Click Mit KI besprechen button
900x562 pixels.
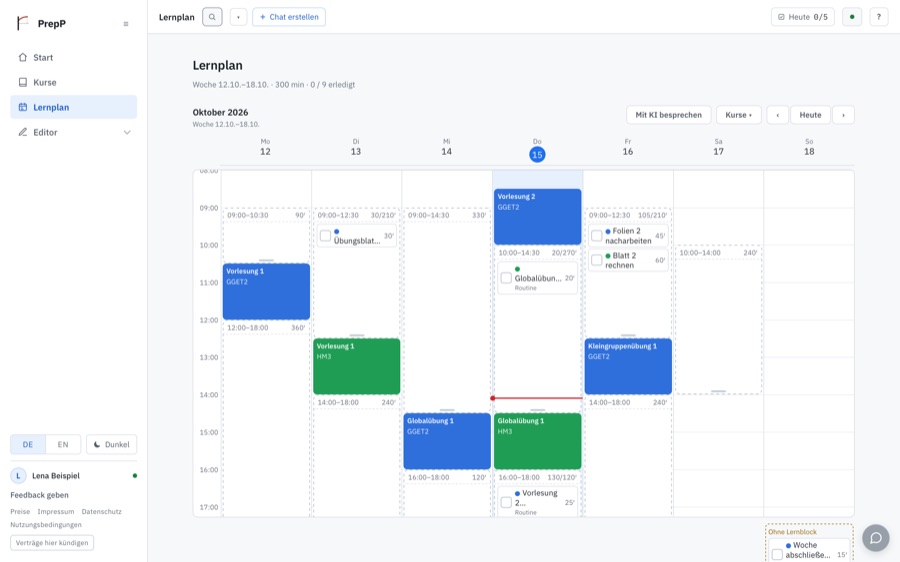click(x=668, y=115)
